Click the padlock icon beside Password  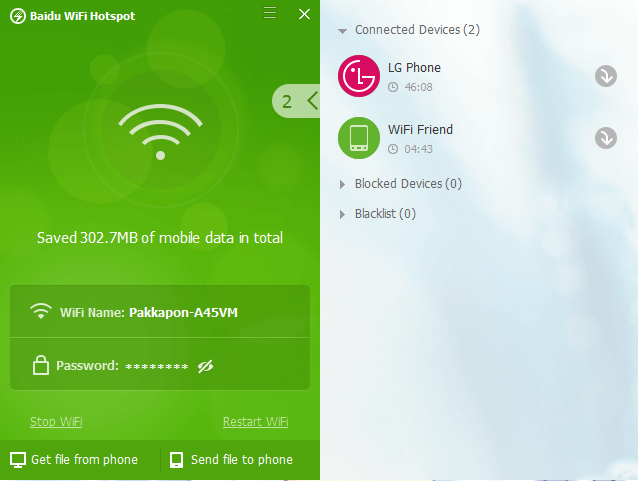coord(41,365)
